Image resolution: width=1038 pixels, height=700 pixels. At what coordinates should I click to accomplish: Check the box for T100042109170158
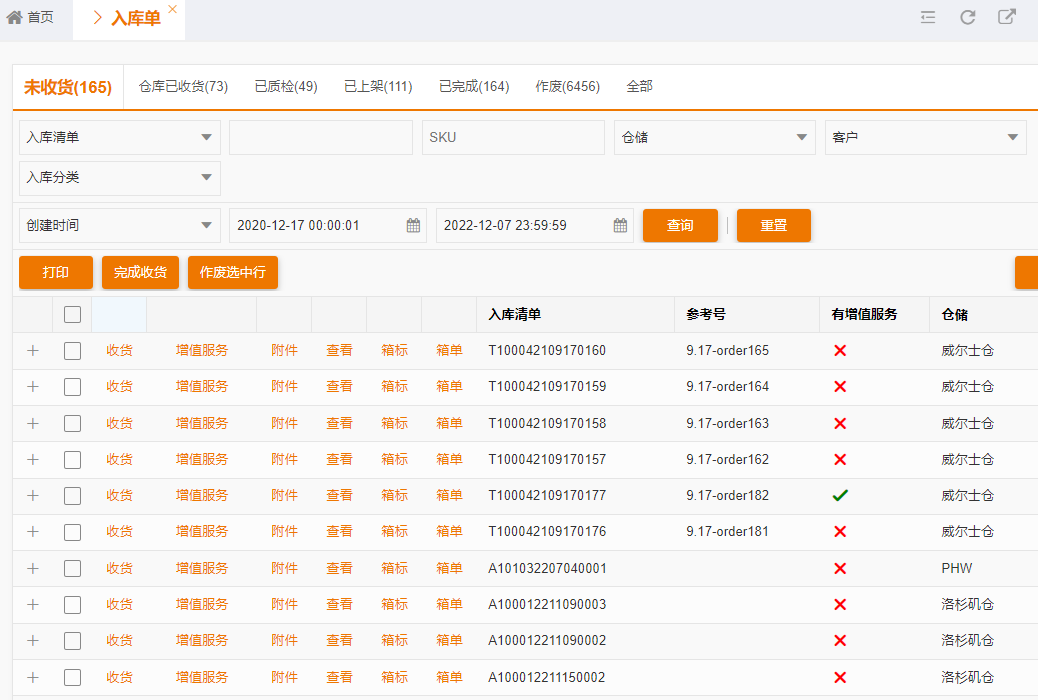[72, 423]
